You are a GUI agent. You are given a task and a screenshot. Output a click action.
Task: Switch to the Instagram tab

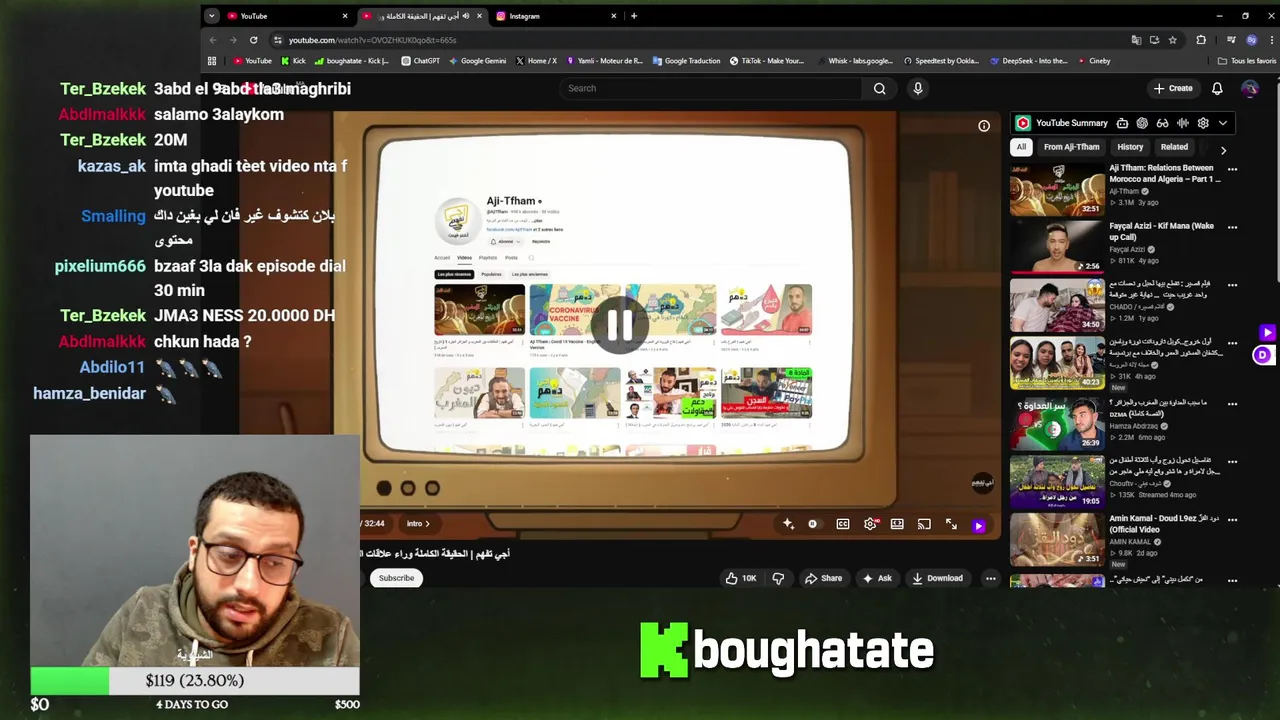coord(555,16)
